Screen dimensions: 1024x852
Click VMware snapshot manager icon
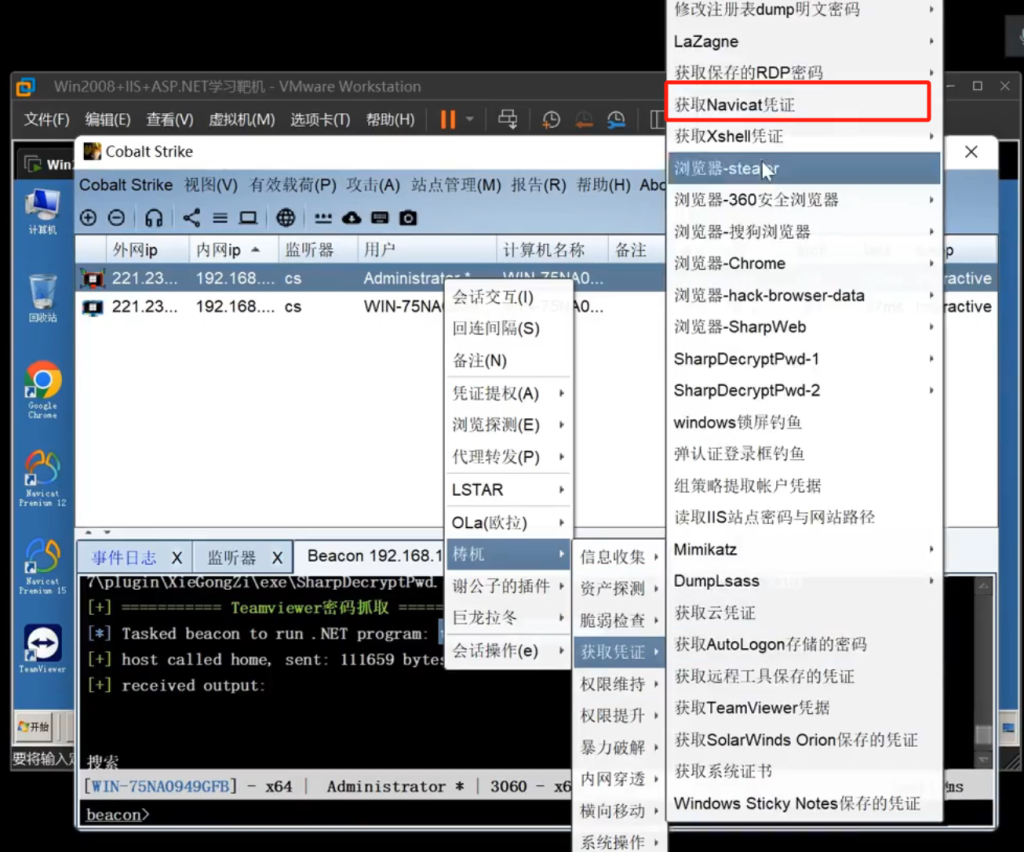616,119
